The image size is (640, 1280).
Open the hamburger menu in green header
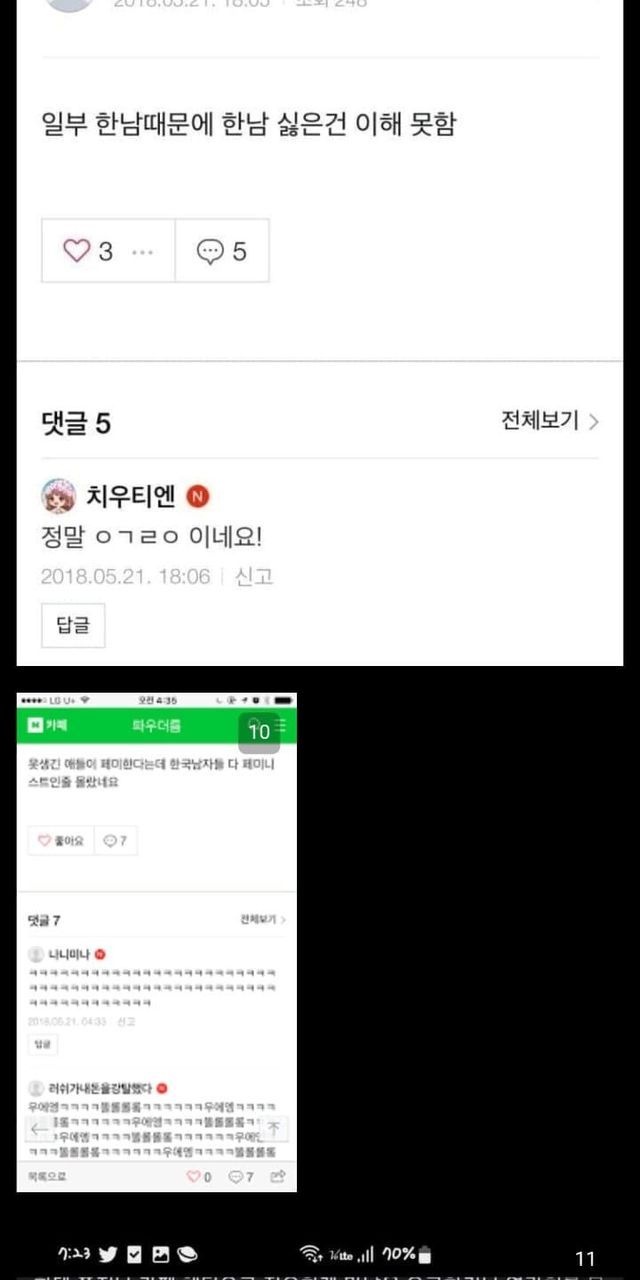(279, 725)
